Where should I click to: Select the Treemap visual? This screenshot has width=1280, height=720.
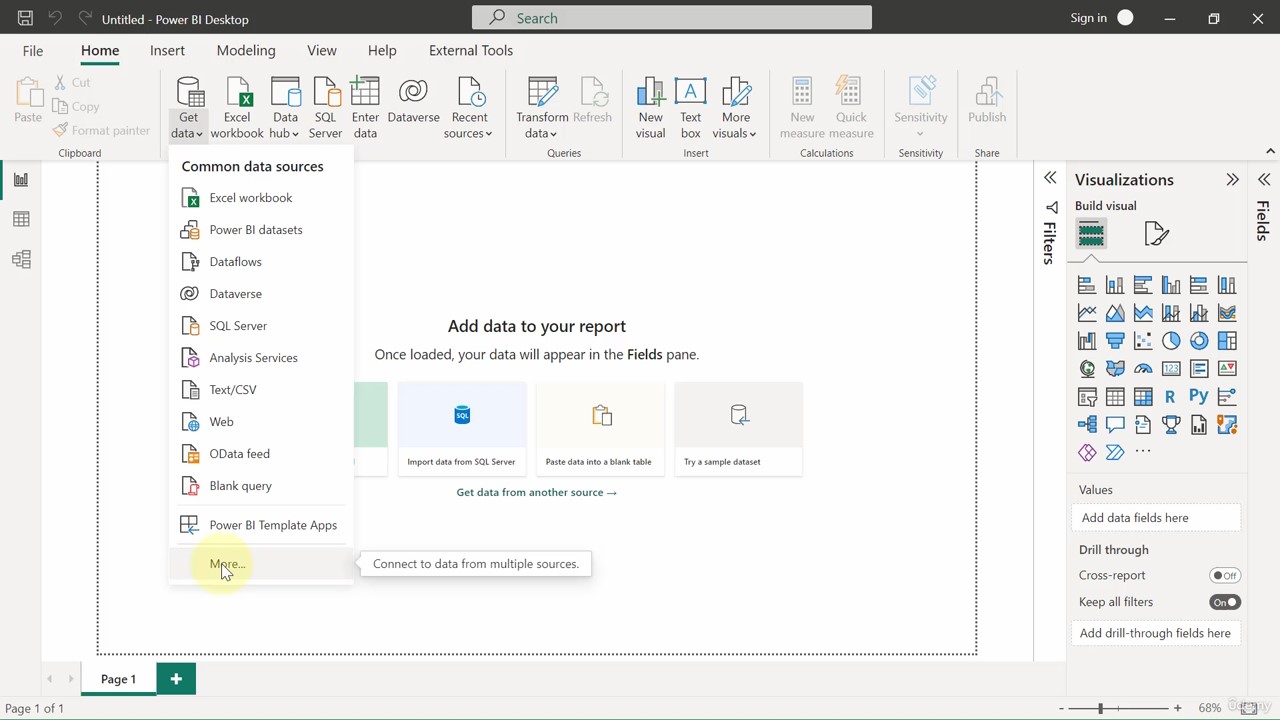click(1227, 341)
